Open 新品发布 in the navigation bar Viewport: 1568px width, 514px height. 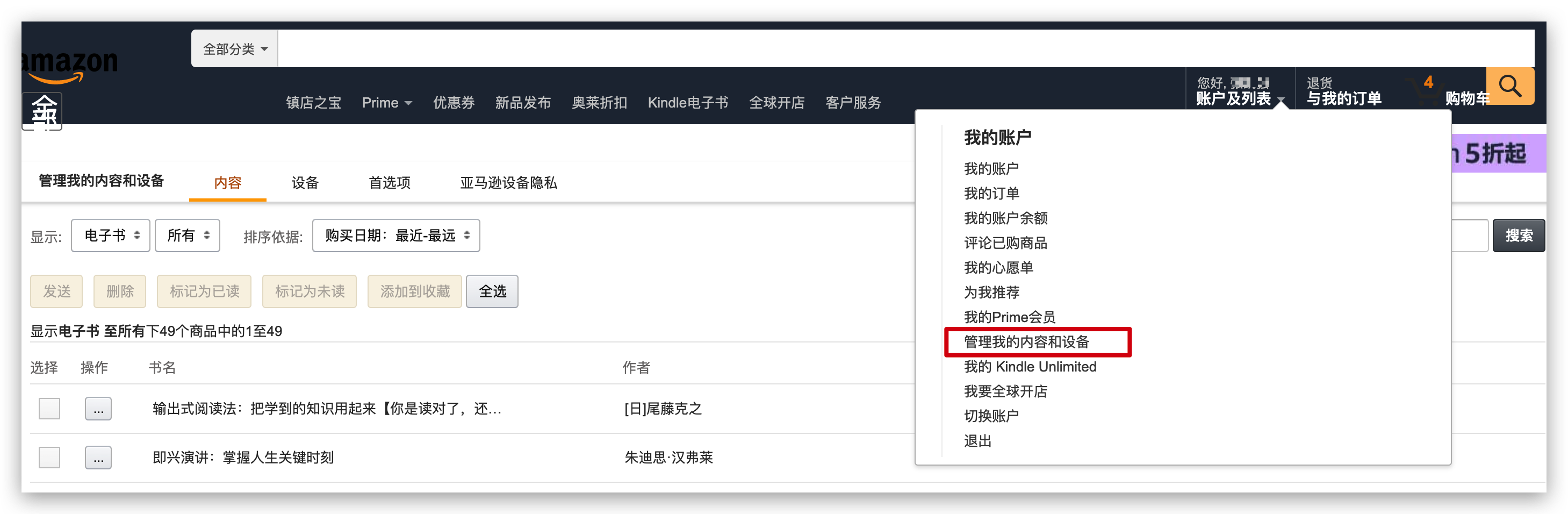pos(523,102)
